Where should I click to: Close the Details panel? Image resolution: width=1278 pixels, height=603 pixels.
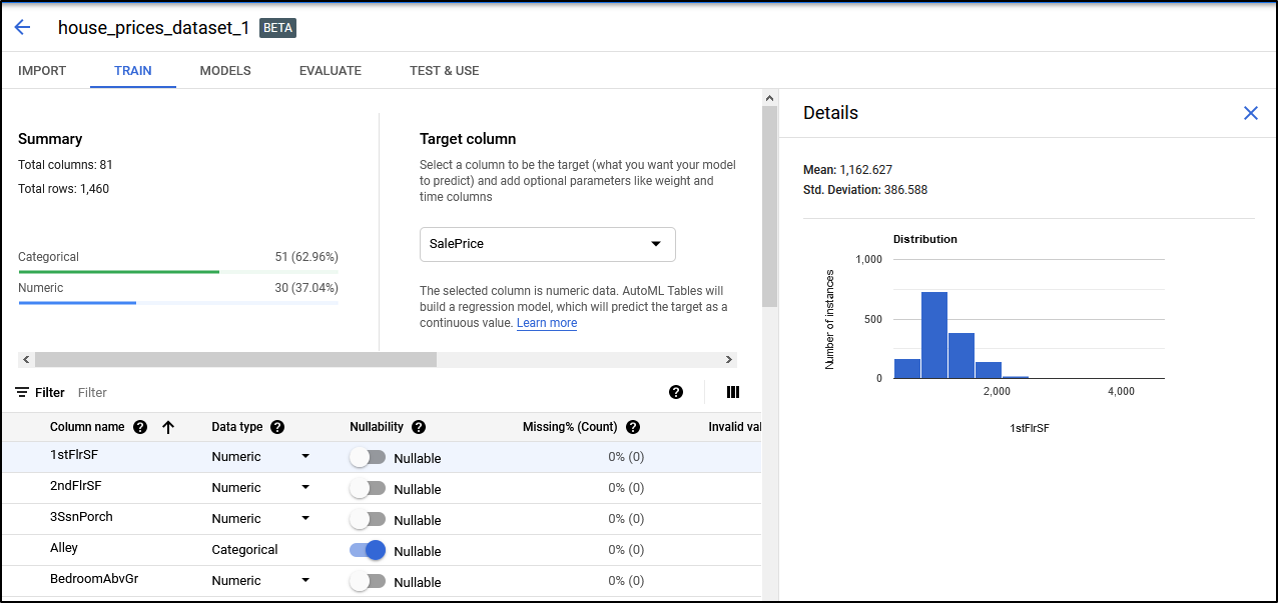tap(1250, 113)
